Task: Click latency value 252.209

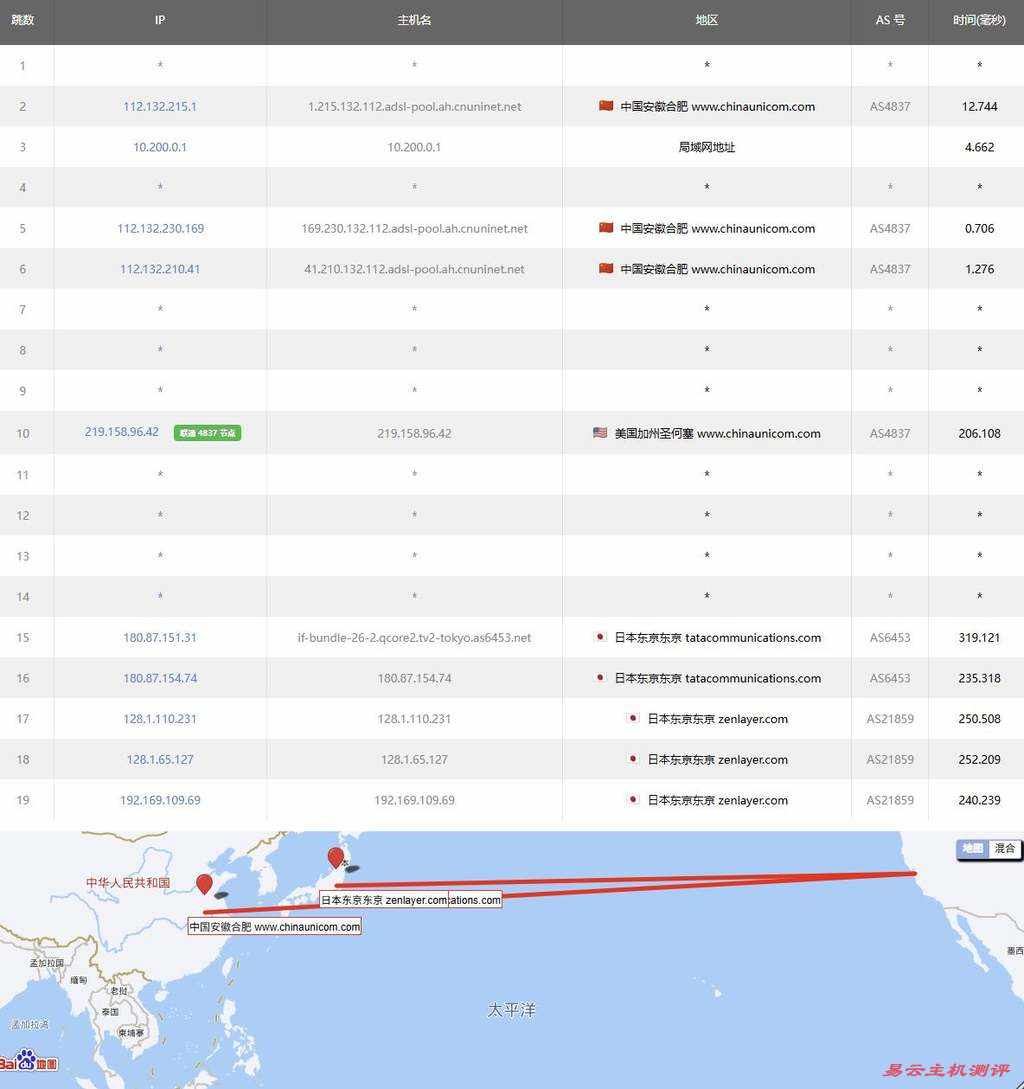Action: 980,760
